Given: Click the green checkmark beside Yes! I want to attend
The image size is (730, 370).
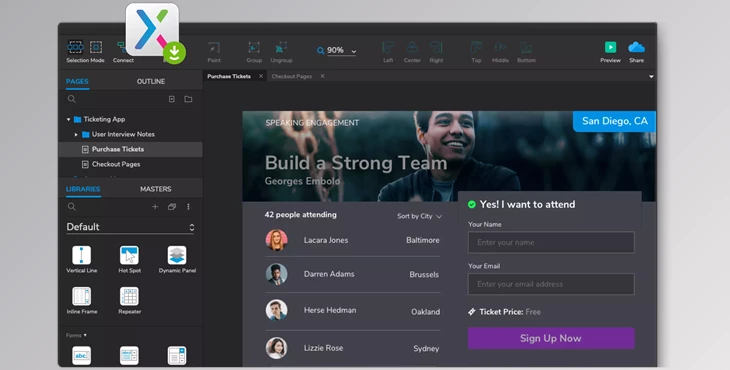Looking at the screenshot, I should click(472, 204).
